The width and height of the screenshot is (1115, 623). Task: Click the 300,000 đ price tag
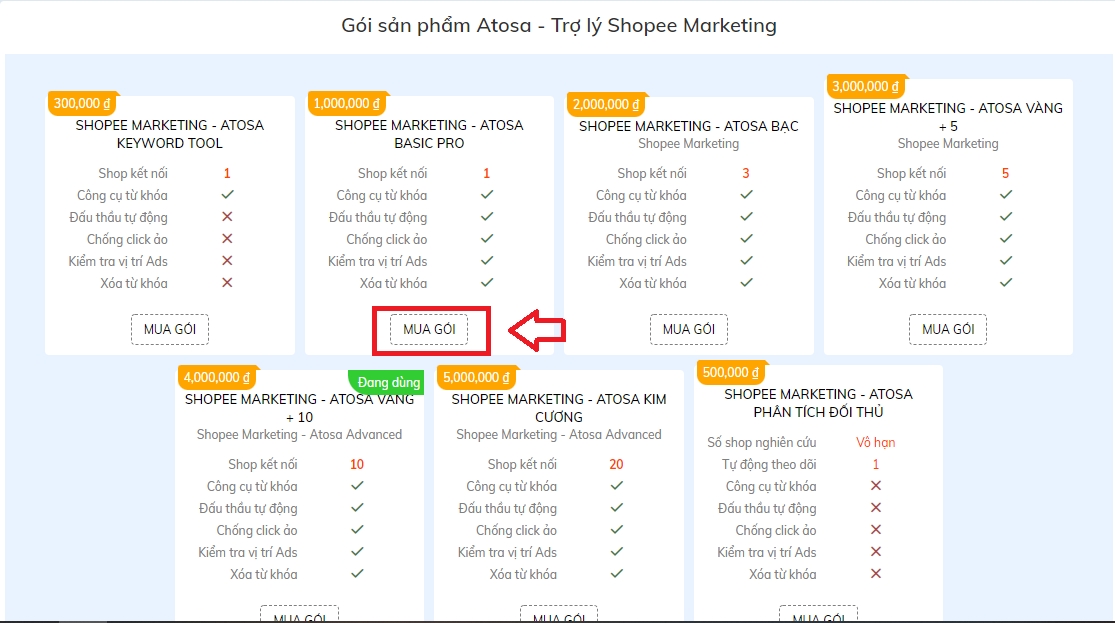tap(83, 103)
